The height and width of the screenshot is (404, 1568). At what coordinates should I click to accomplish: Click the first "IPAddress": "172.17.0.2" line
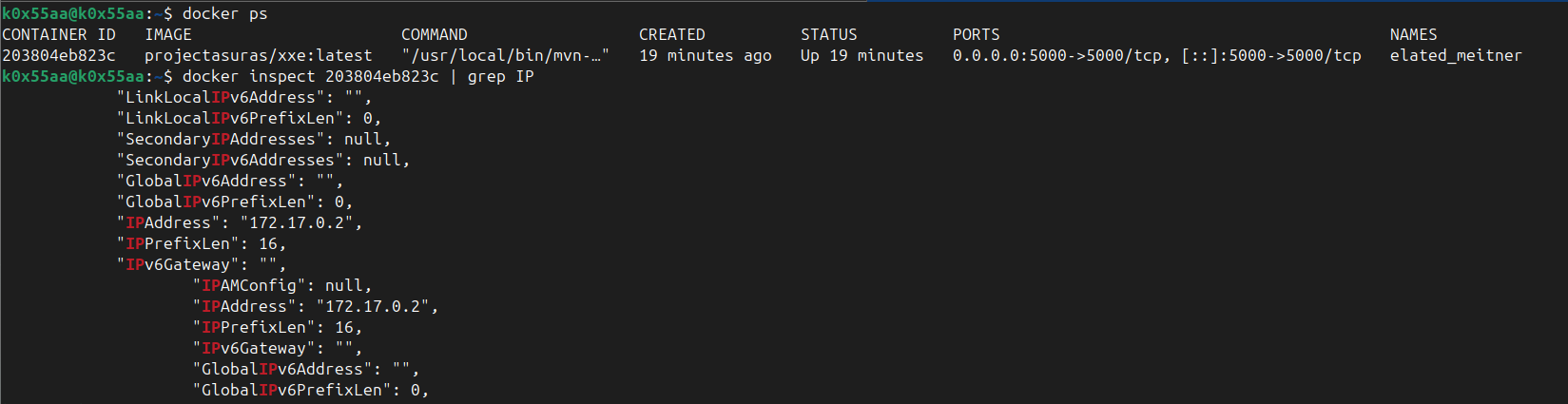[240, 222]
